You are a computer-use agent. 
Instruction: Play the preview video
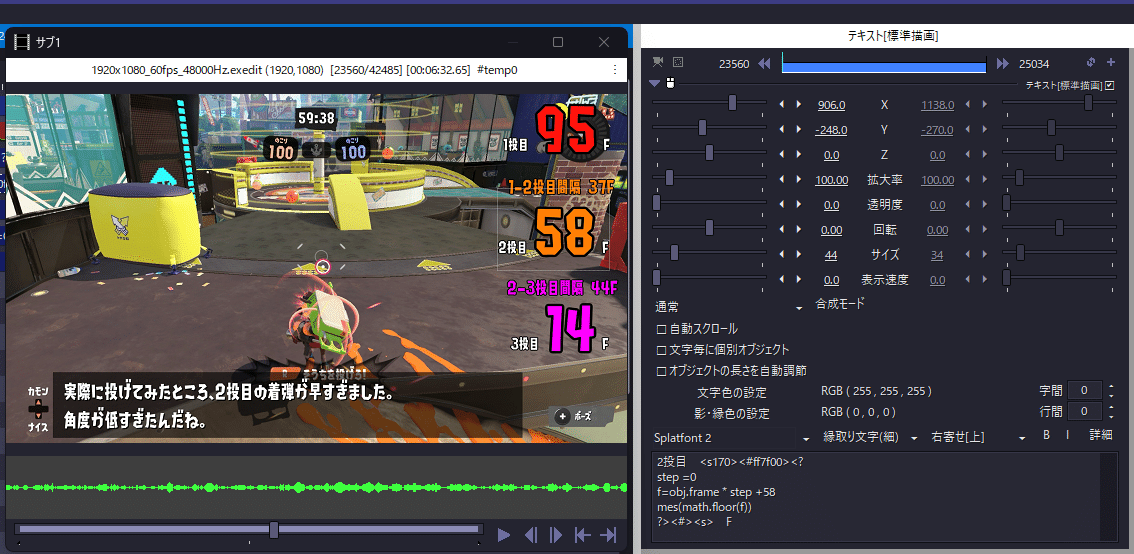pos(504,535)
